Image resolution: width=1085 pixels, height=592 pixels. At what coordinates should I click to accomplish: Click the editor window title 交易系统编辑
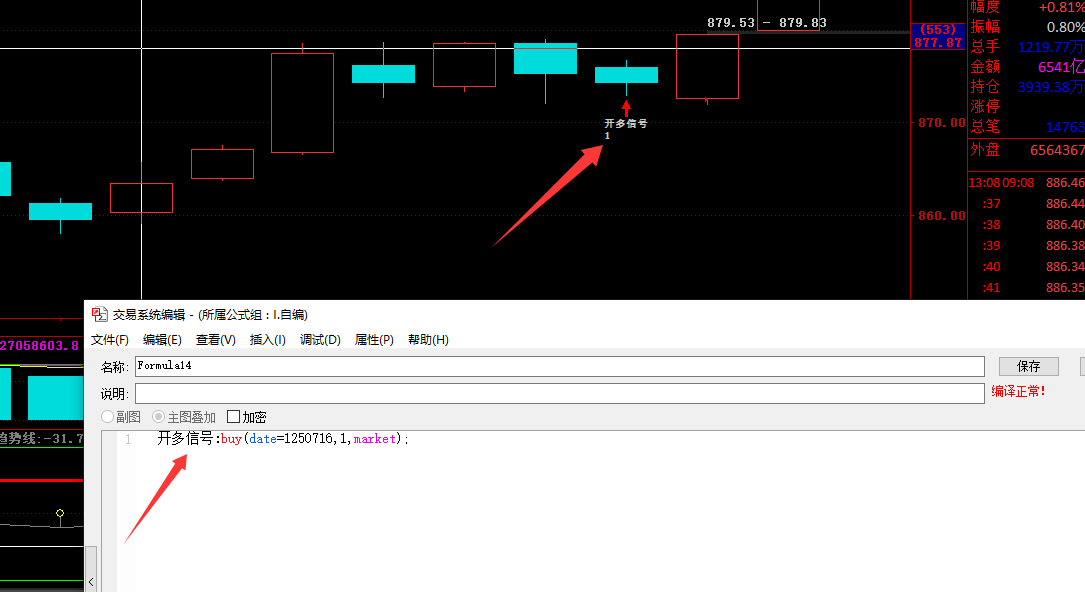149,315
